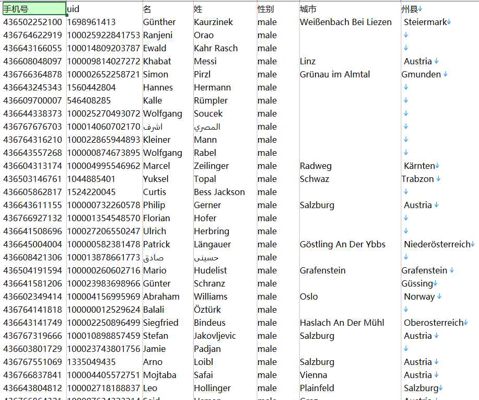Select the 州县 column header cell

(440, 9)
